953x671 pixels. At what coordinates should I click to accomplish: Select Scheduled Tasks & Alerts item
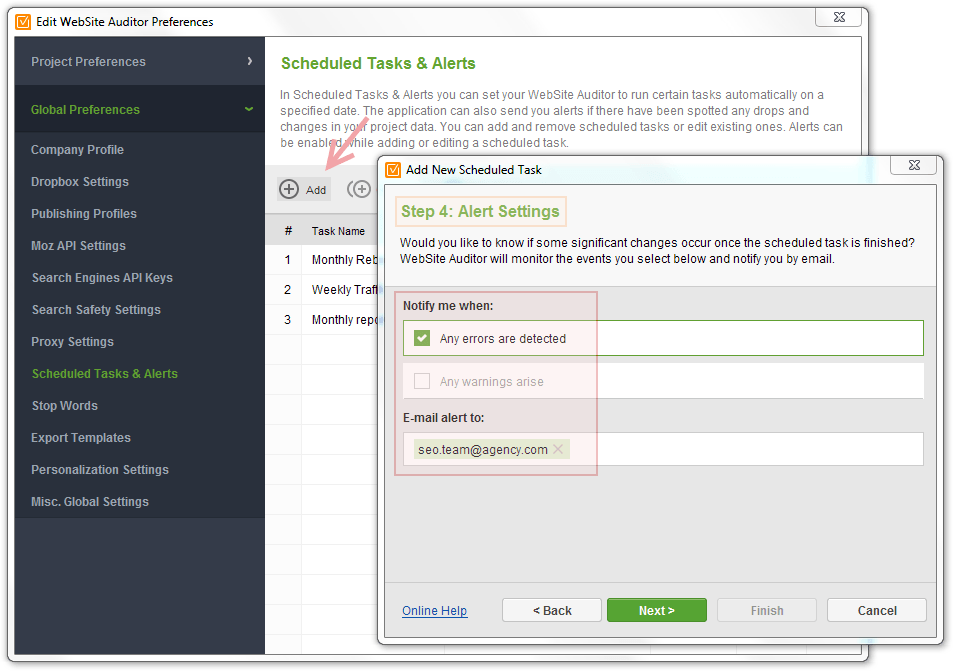[x=105, y=374]
